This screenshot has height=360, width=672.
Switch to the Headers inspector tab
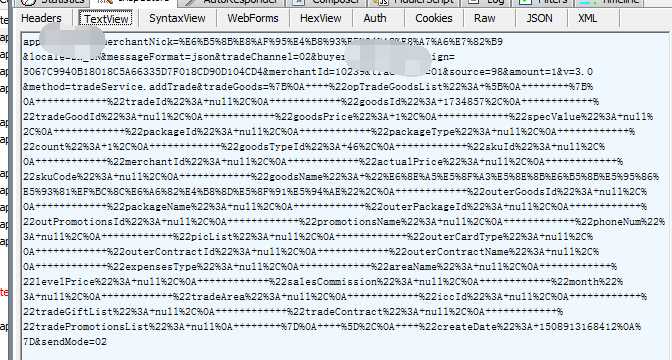[41, 18]
